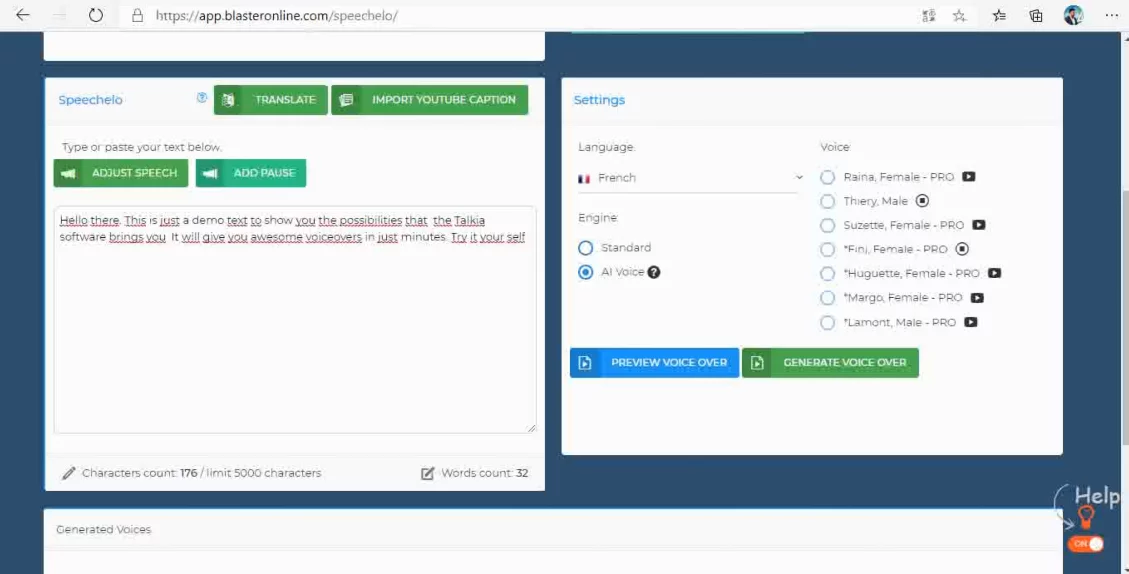Click the ADJUST SPEECH button
This screenshot has height=574, width=1129.
pos(121,173)
